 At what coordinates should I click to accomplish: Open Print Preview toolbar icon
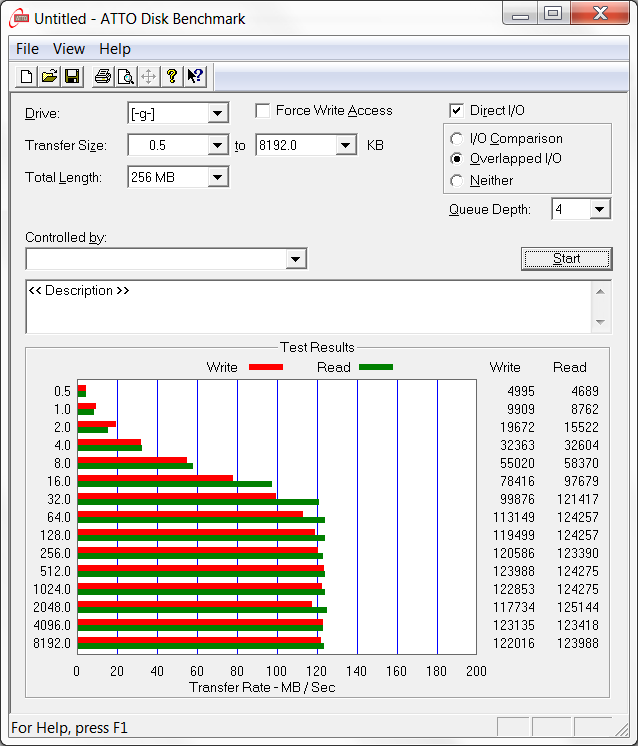(x=126, y=77)
